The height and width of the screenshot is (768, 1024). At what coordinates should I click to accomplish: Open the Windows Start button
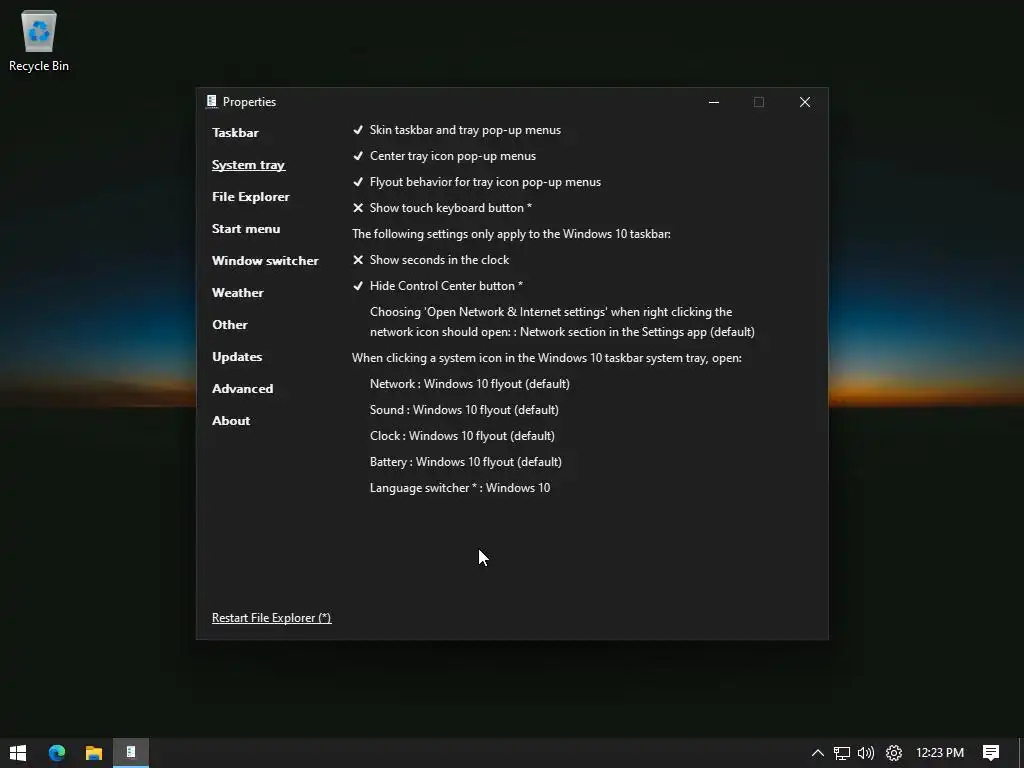[18, 753]
